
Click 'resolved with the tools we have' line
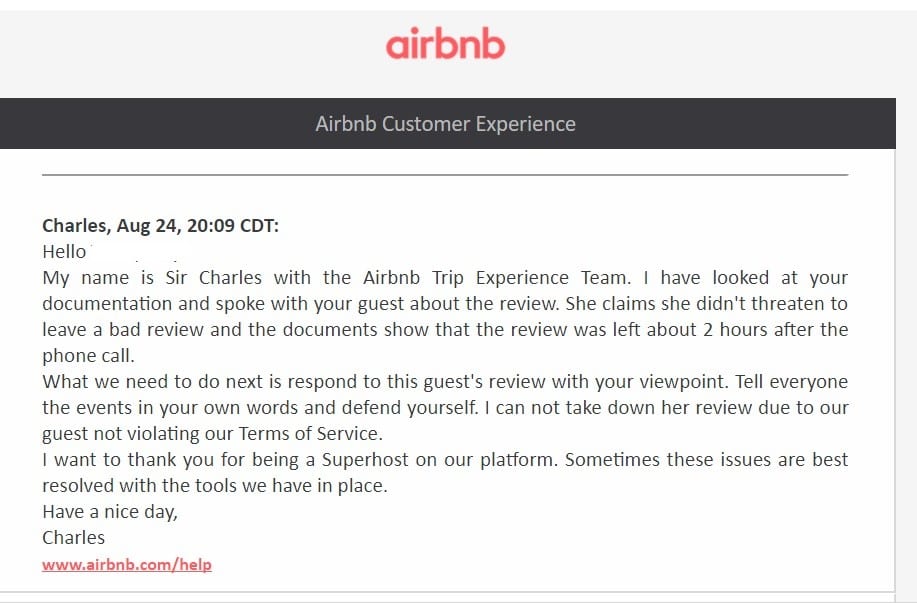(x=215, y=485)
